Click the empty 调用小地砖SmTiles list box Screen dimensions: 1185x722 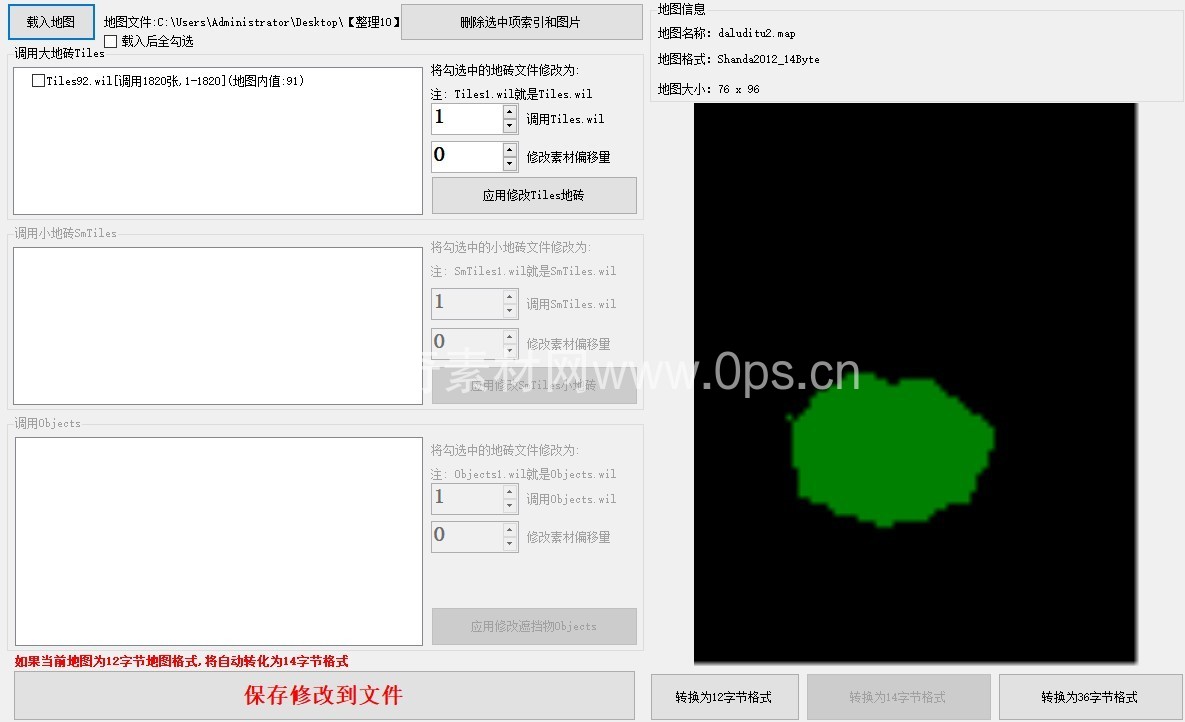[218, 326]
